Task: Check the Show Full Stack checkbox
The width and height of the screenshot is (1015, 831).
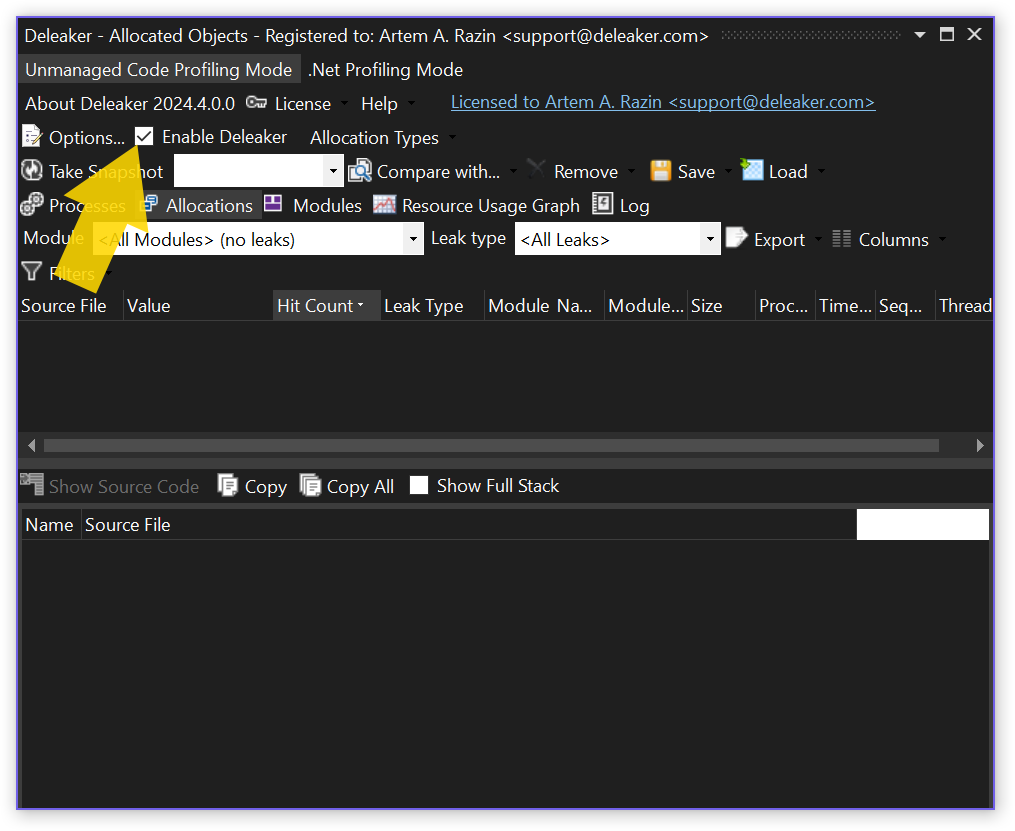Action: tap(419, 486)
